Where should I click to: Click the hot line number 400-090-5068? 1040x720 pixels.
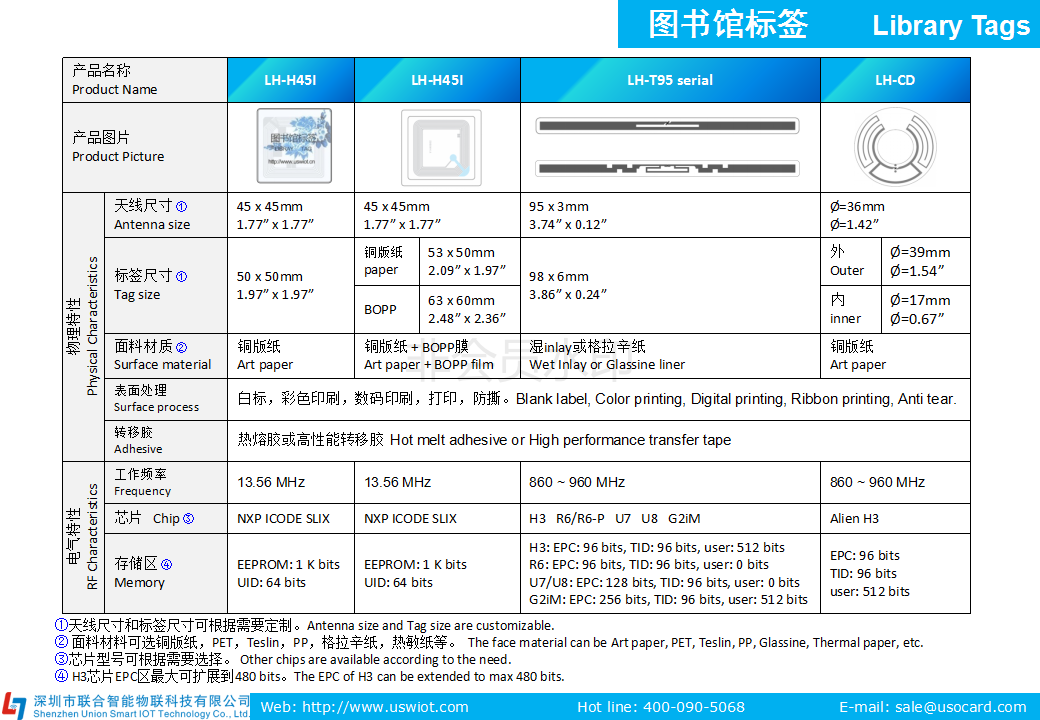(694, 707)
